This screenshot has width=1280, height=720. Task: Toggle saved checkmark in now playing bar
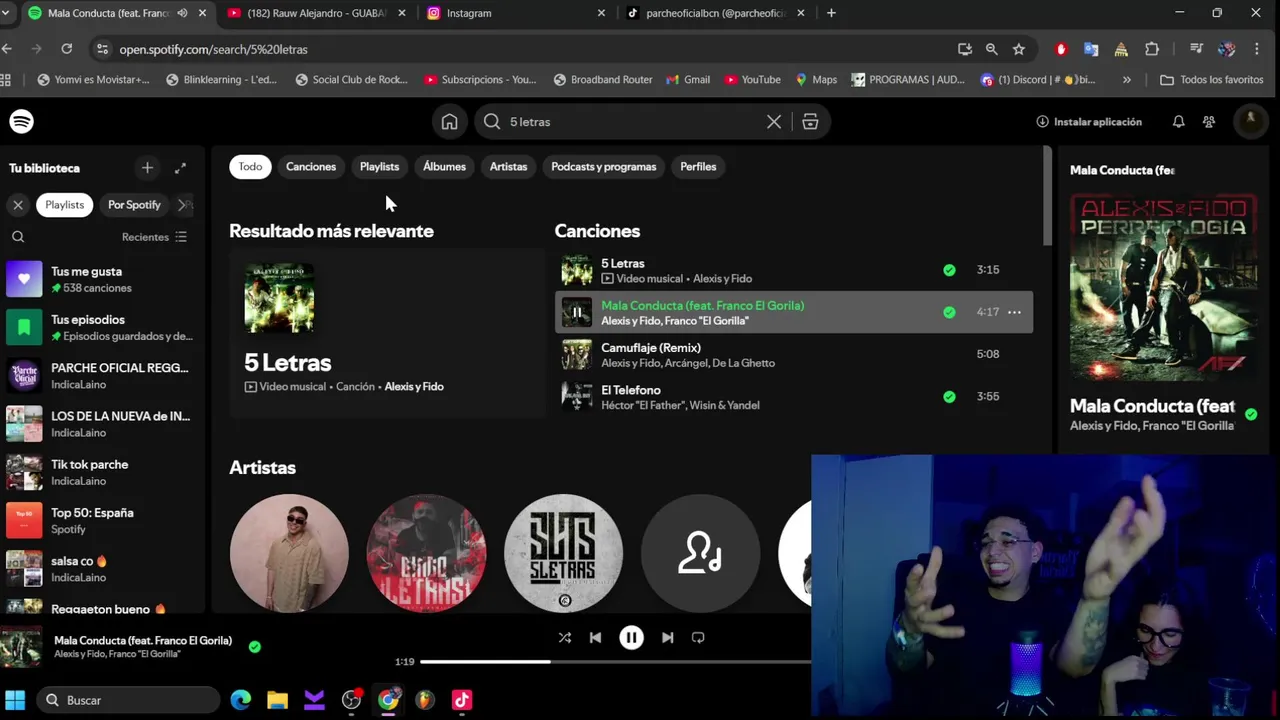[x=255, y=647]
